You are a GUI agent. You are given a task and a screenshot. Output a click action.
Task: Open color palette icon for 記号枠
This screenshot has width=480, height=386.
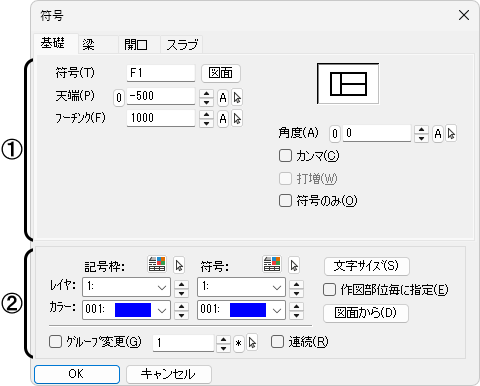pyautogui.click(x=157, y=264)
